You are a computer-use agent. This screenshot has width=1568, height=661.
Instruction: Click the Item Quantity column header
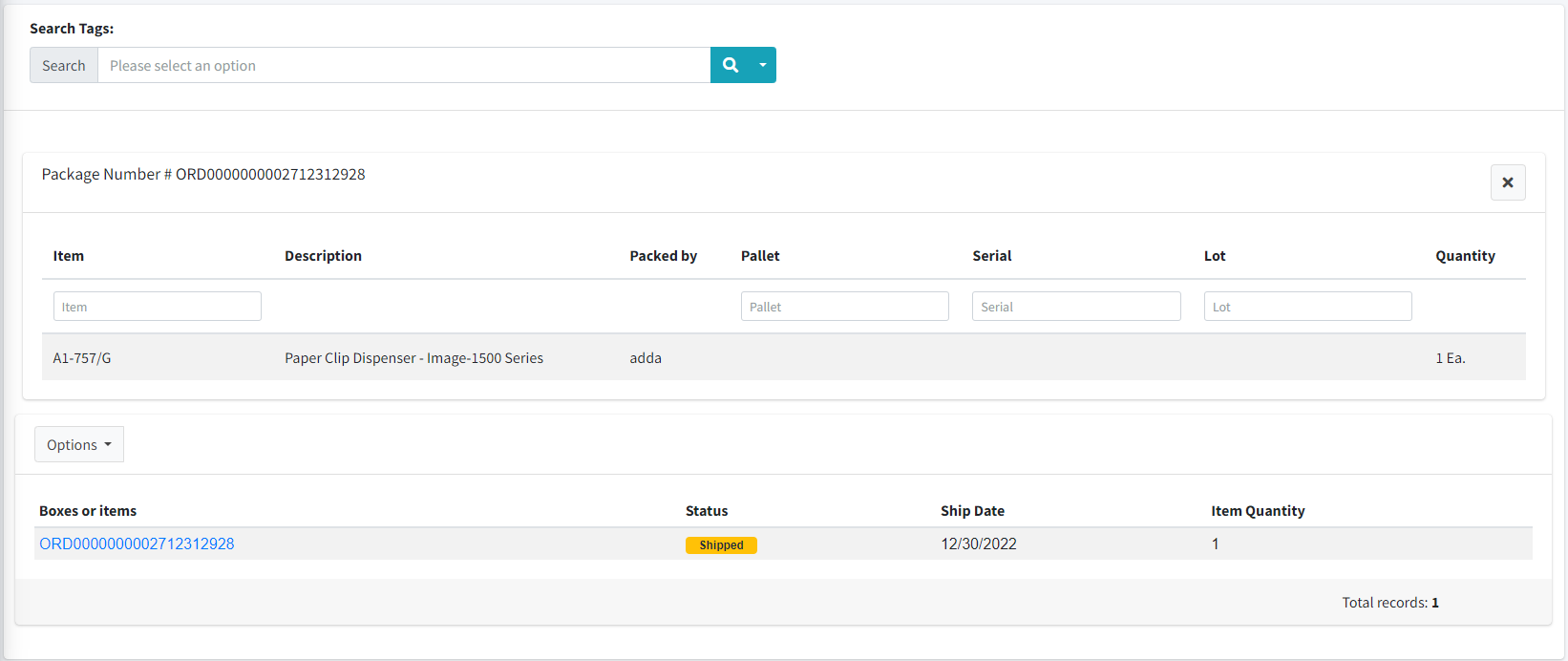1258,511
